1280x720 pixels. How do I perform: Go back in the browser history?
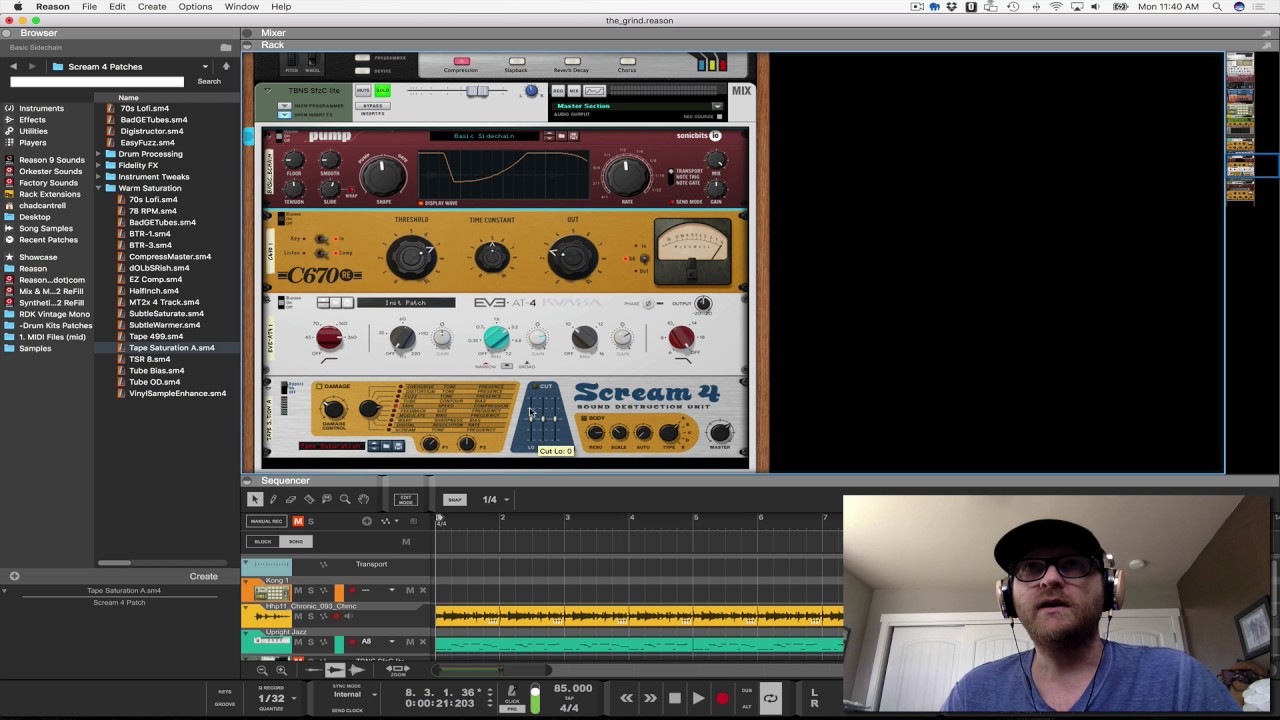pyautogui.click(x=13, y=66)
